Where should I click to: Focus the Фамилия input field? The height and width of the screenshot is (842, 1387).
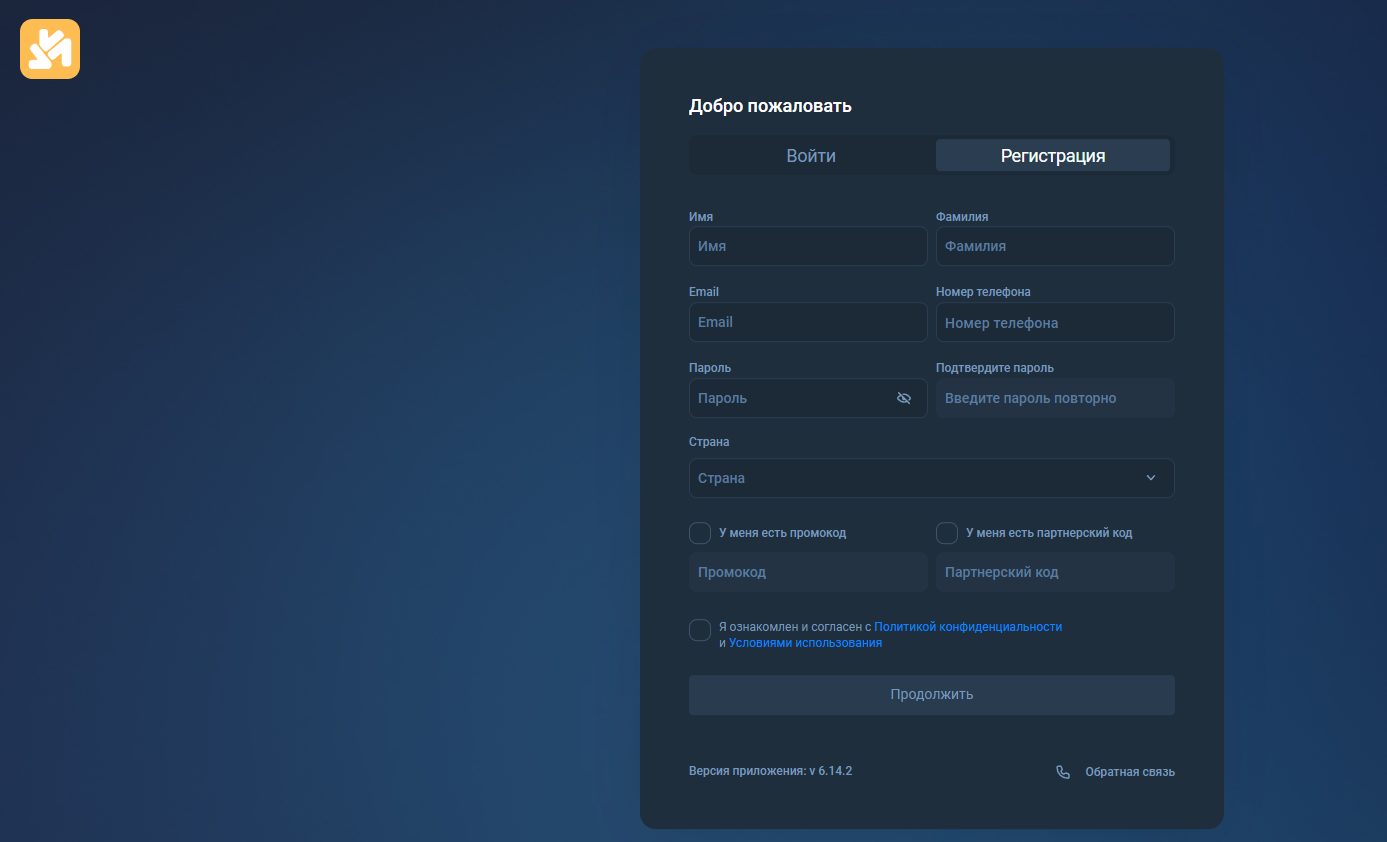pos(1055,246)
